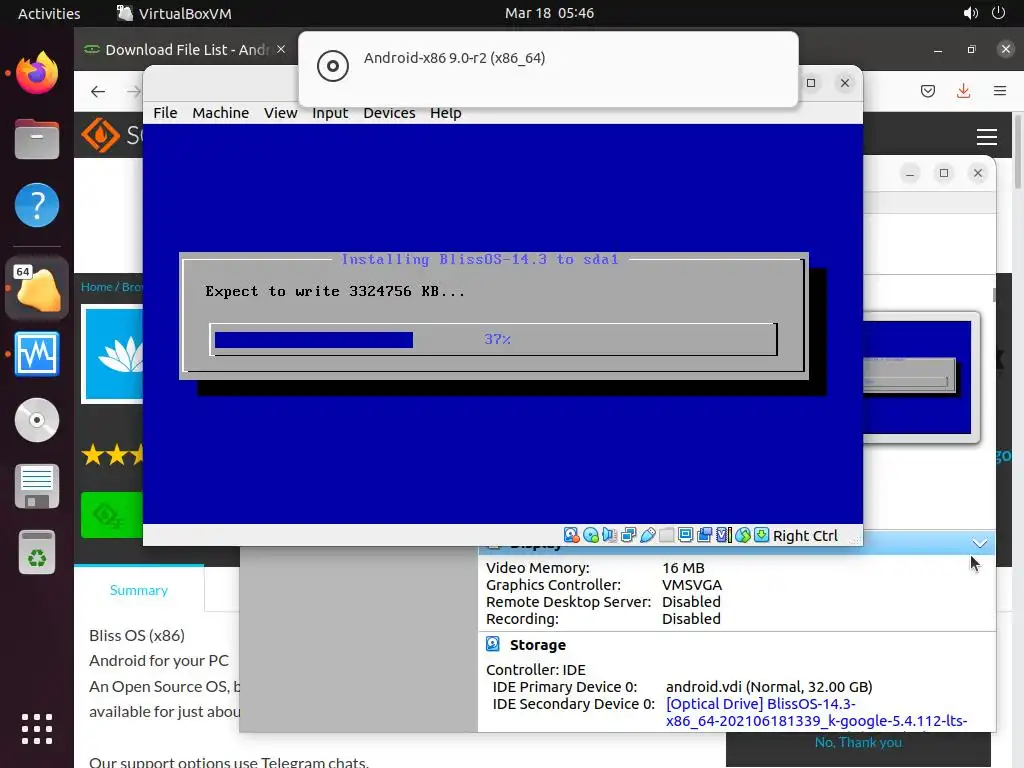The width and height of the screenshot is (1024, 768).
Task: Click Firefox back arrow
Action: tap(98, 91)
